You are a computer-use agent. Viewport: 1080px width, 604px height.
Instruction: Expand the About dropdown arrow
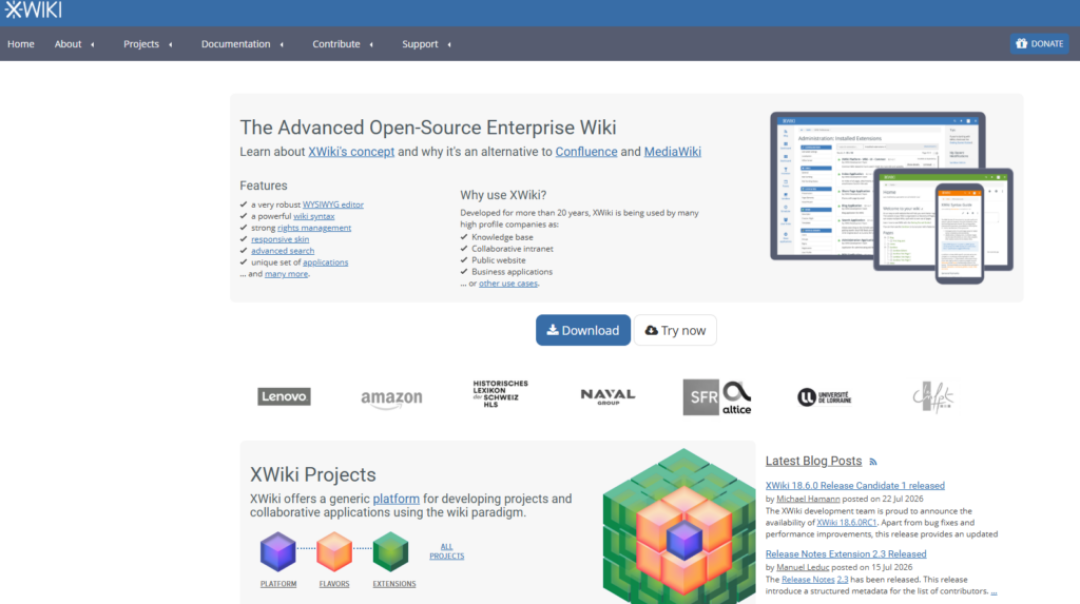[x=92, y=45]
